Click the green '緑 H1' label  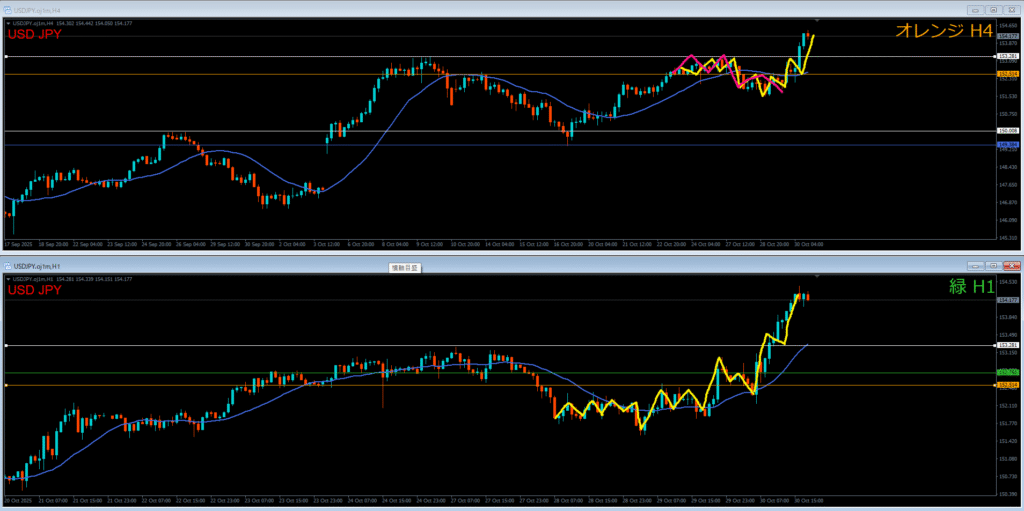(x=971, y=287)
